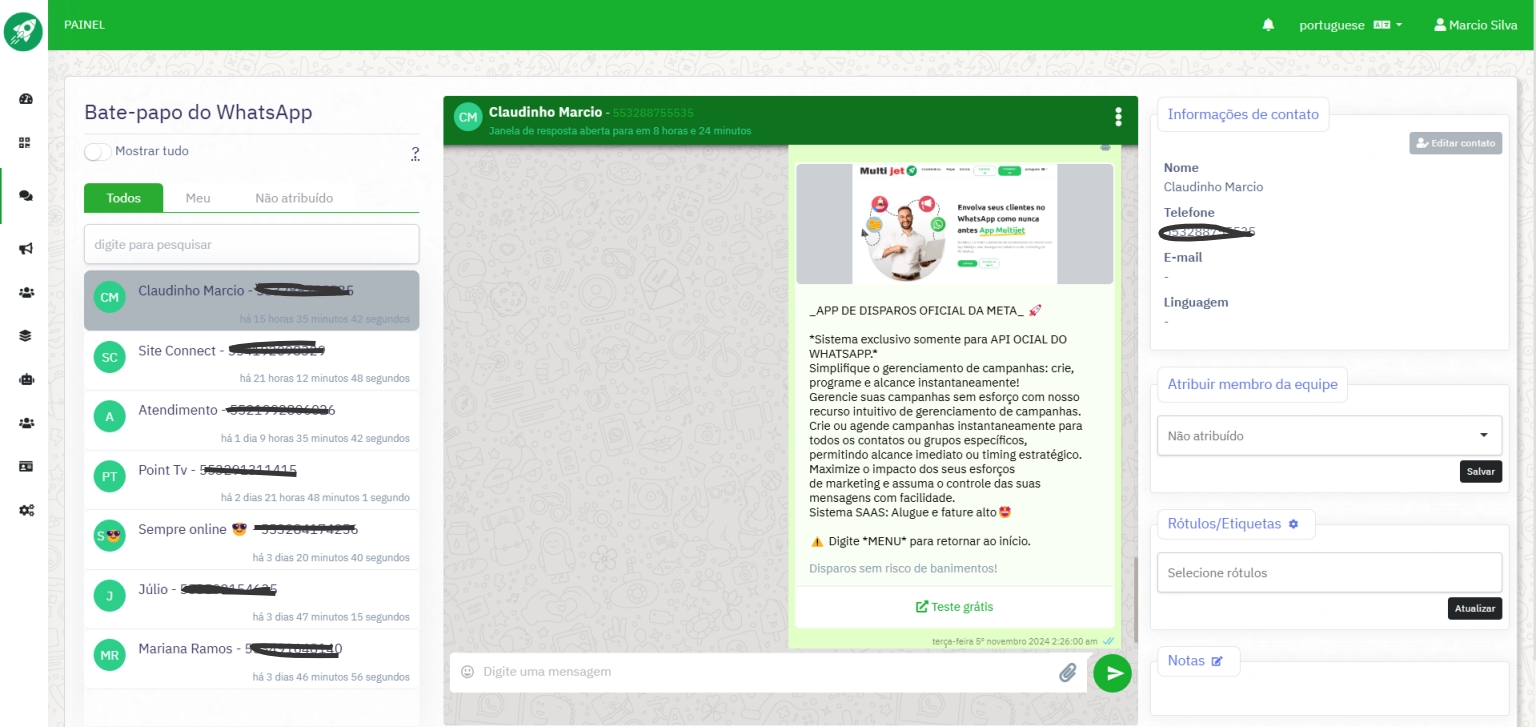Open the megaphone campaigns sidebar icon
Screen dimensions: 1536x727
coord(26,249)
